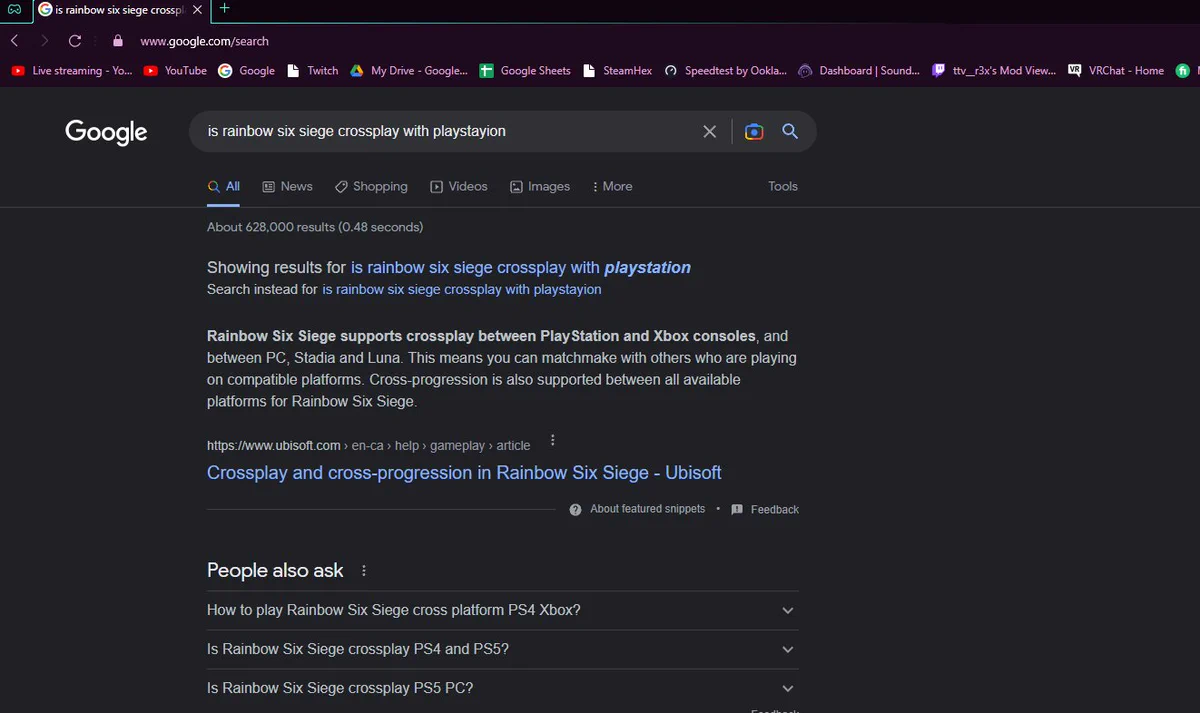Open the green Fiverr bookmark icon
The height and width of the screenshot is (713, 1200).
click(1183, 71)
